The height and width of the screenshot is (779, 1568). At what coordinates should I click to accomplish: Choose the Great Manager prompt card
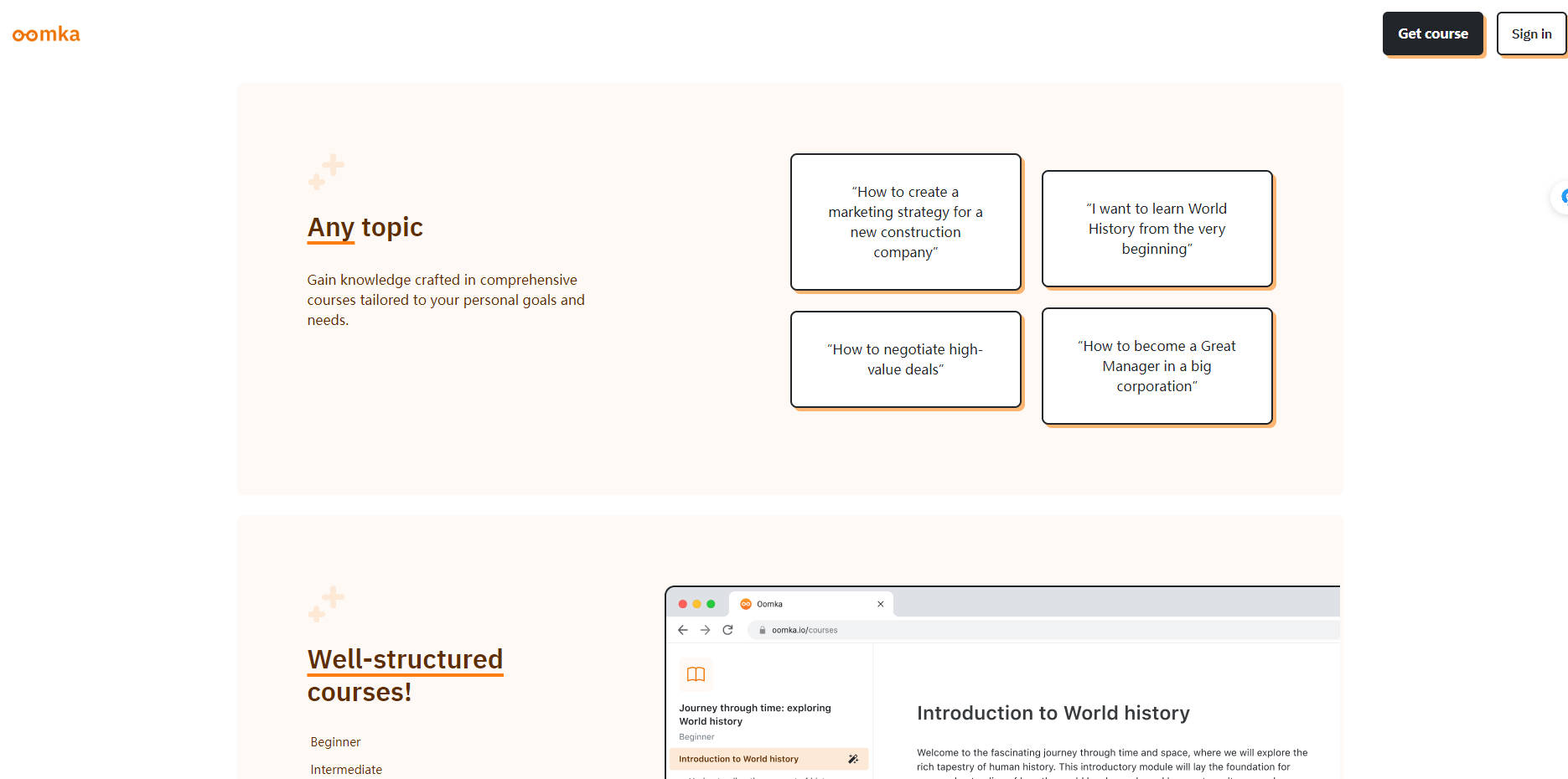[1157, 366]
